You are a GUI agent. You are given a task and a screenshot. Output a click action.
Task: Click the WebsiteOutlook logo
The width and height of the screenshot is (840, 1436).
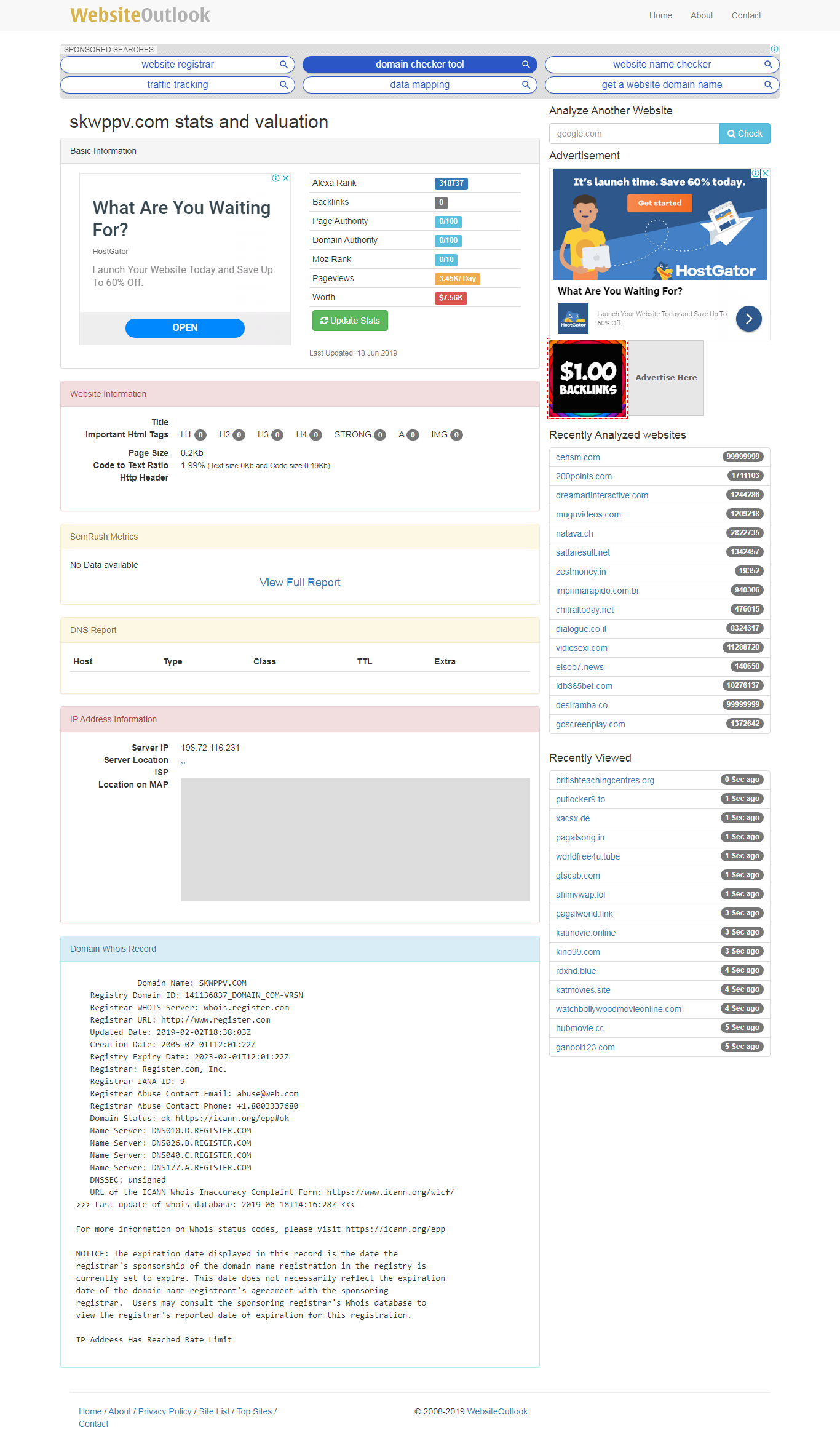click(140, 15)
